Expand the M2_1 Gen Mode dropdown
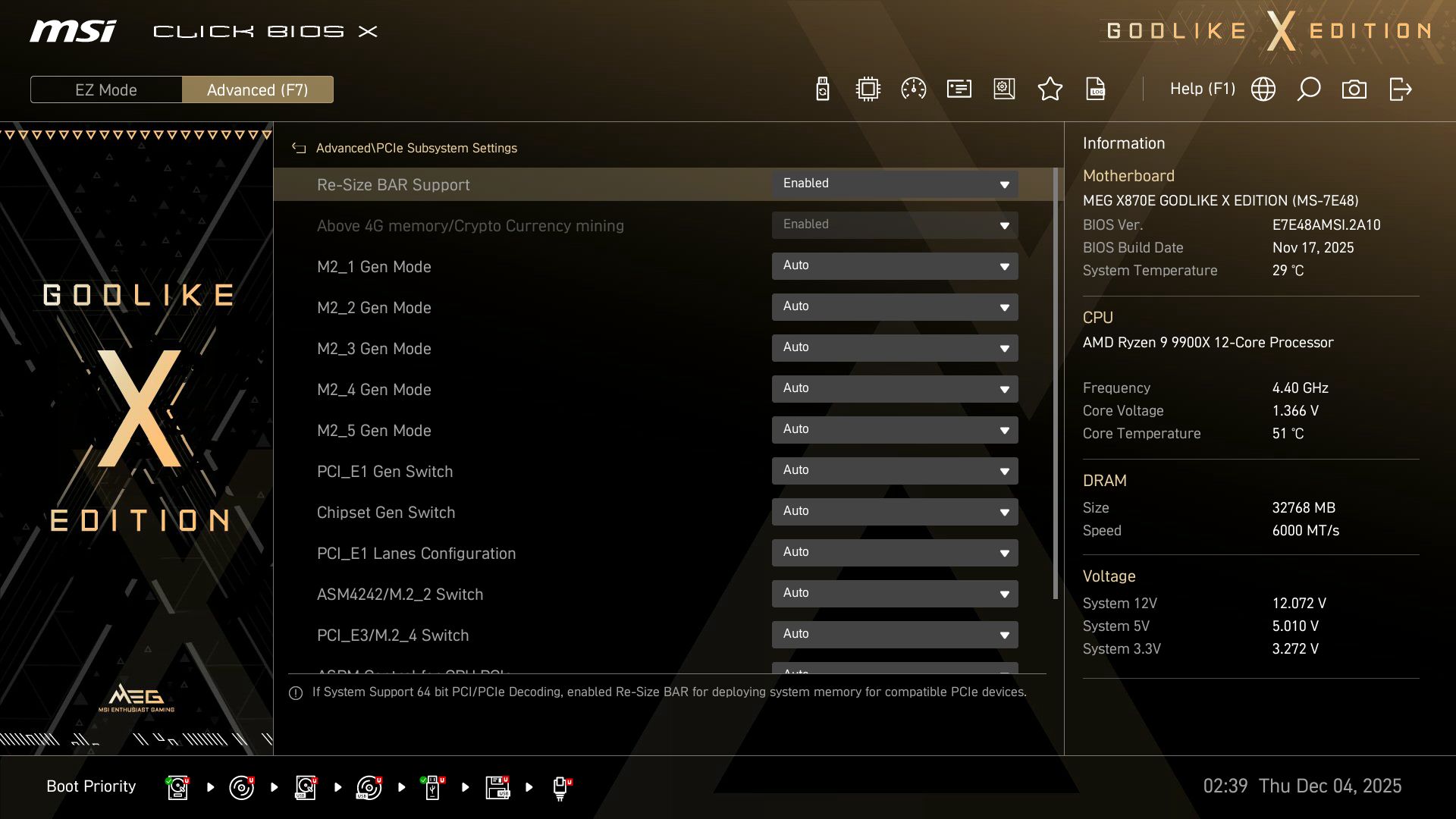 point(895,266)
